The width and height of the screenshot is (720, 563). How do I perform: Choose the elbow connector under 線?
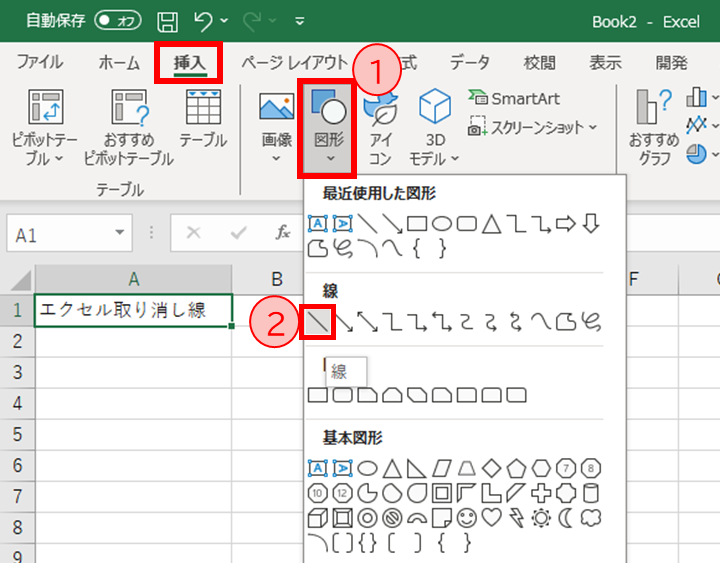[393, 321]
